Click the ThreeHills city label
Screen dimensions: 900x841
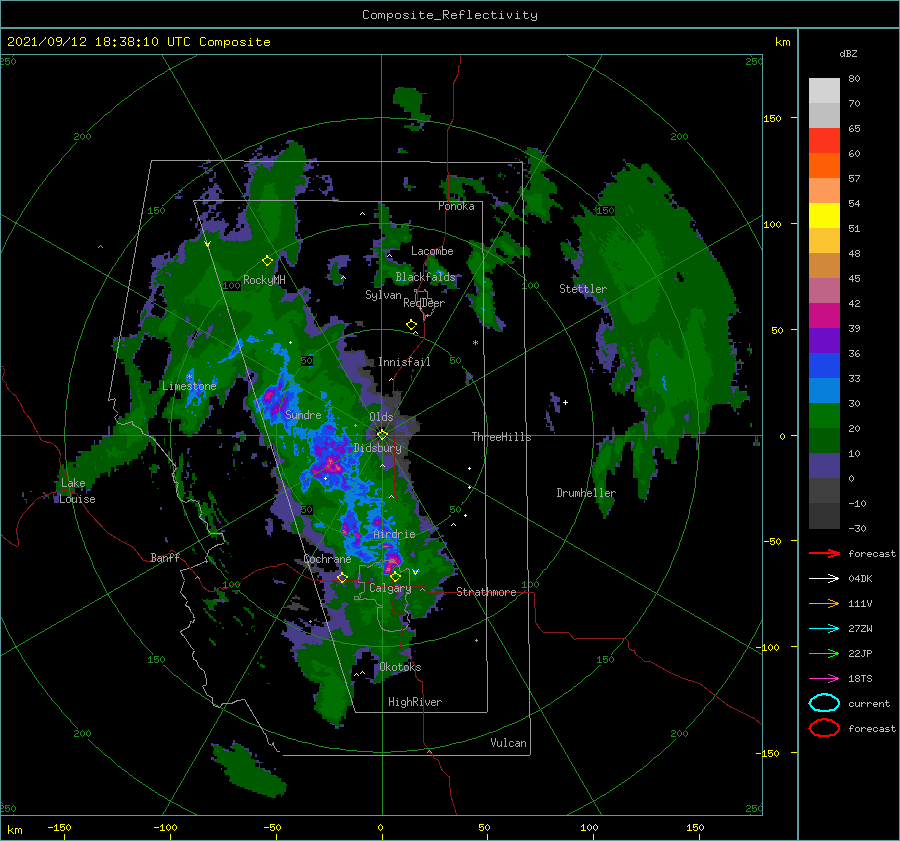501,437
